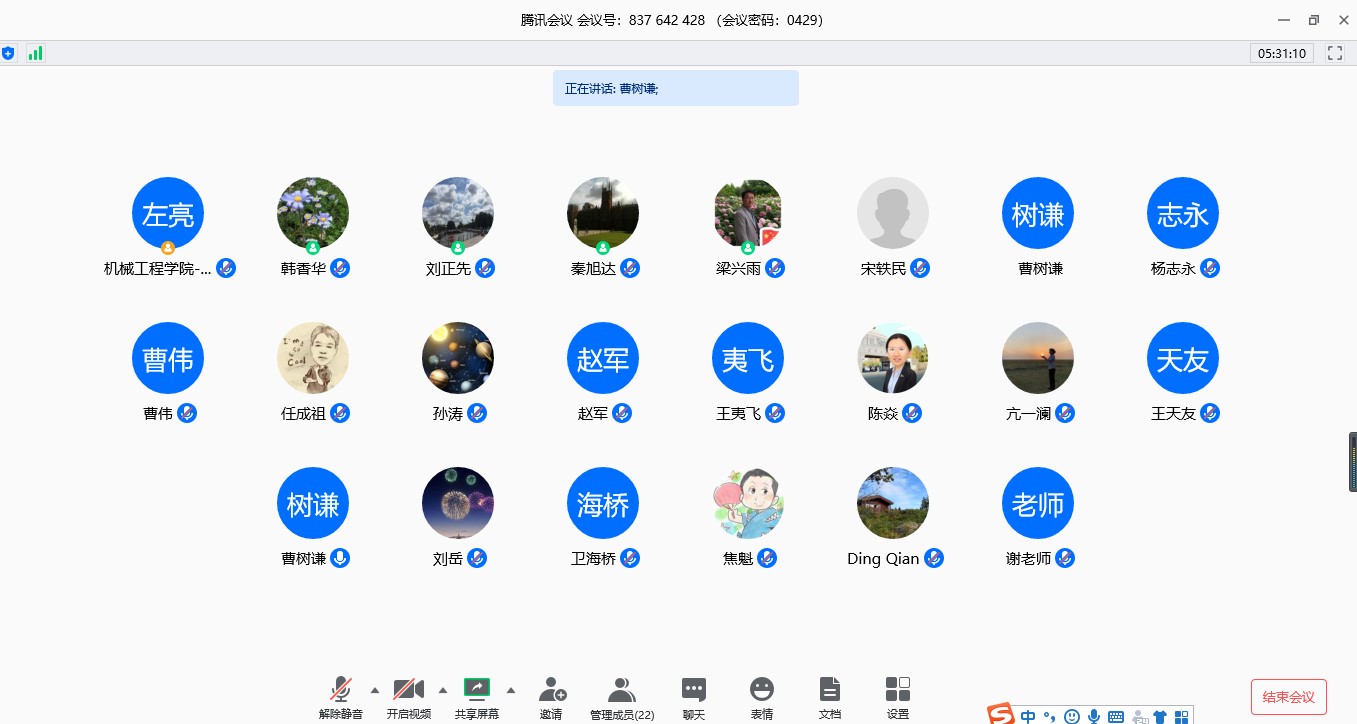The width and height of the screenshot is (1357, 724).
Task: Select 刘岳's fireworks avatar
Action: click(458, 503)
